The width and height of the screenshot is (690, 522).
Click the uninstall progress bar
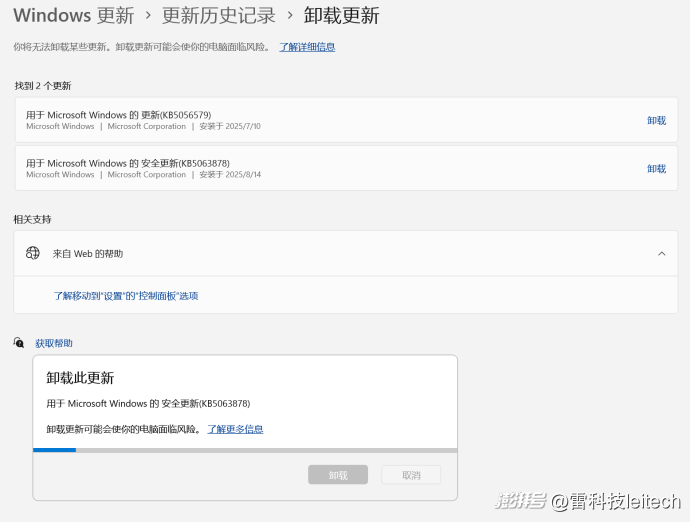point(245,450)
